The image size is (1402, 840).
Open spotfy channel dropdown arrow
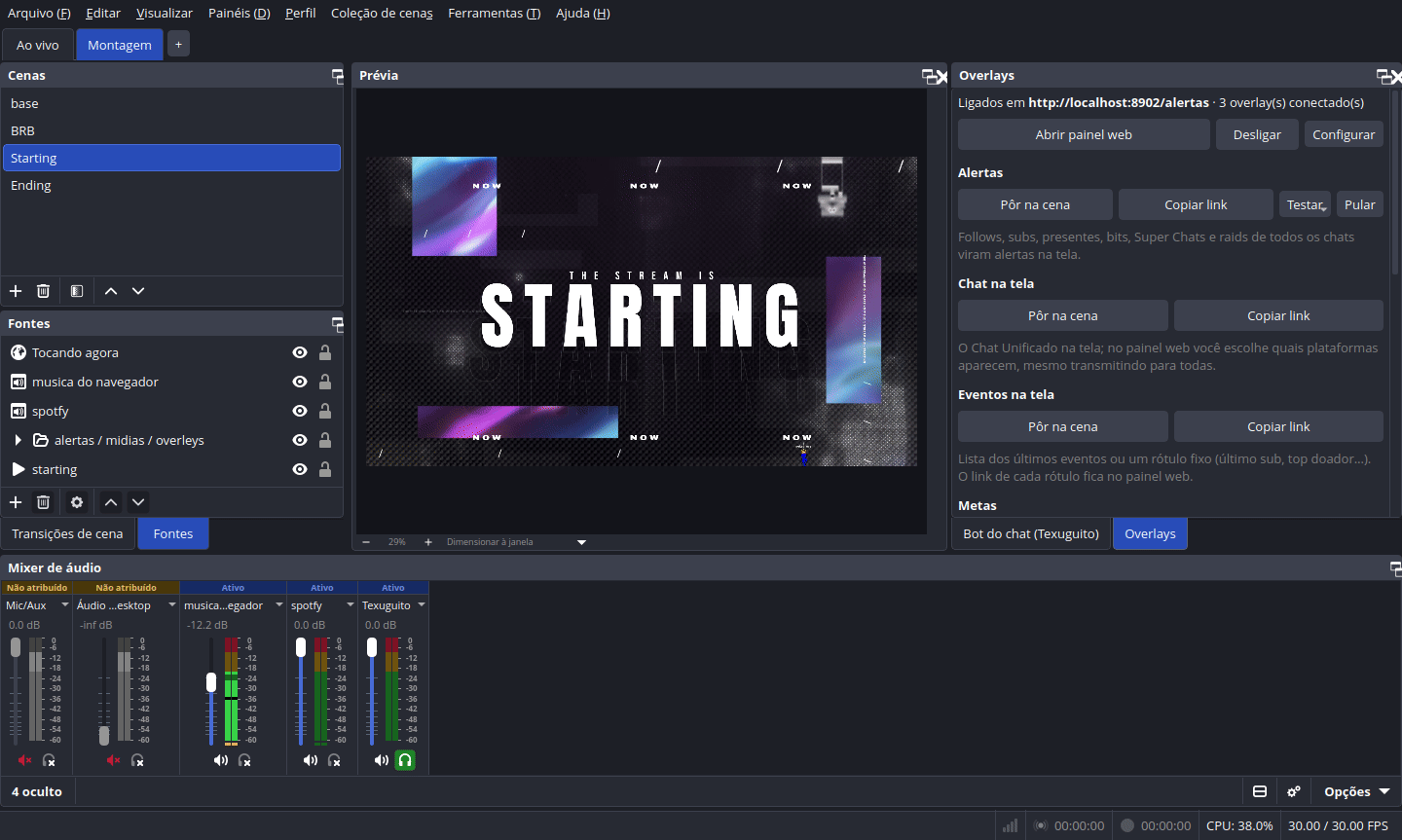350,604
